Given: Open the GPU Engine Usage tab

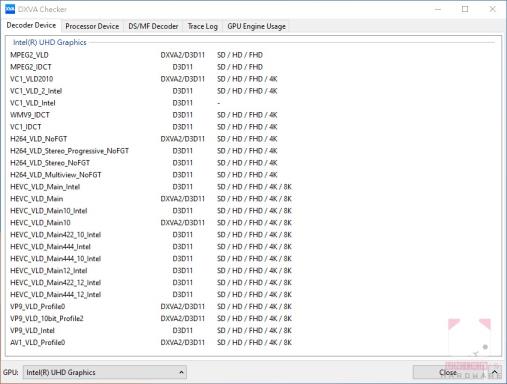Looking at the screenshot, I should [x=256, y=26].
